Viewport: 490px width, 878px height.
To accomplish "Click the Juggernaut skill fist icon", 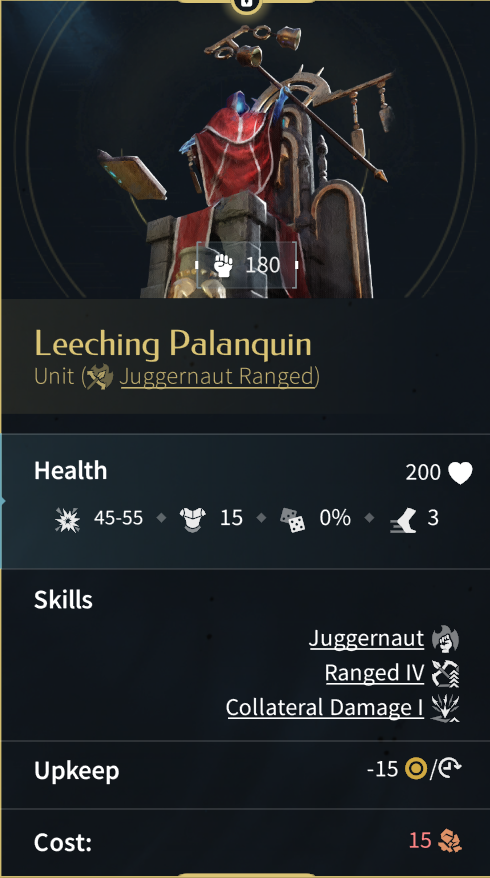I will 446,639.
